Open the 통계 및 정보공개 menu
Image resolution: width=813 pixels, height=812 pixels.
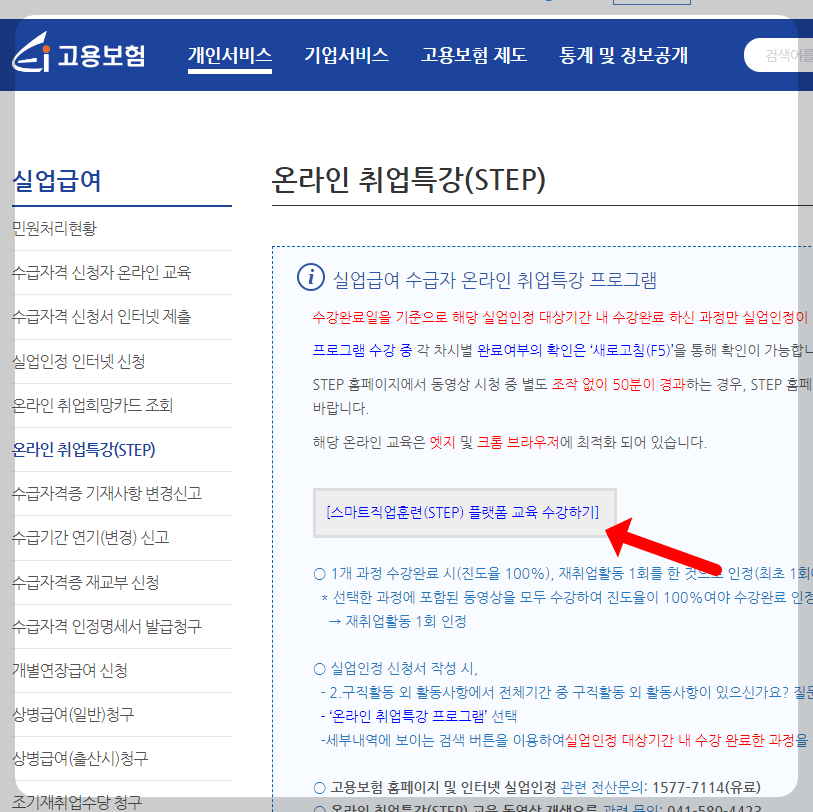(624, 55)
